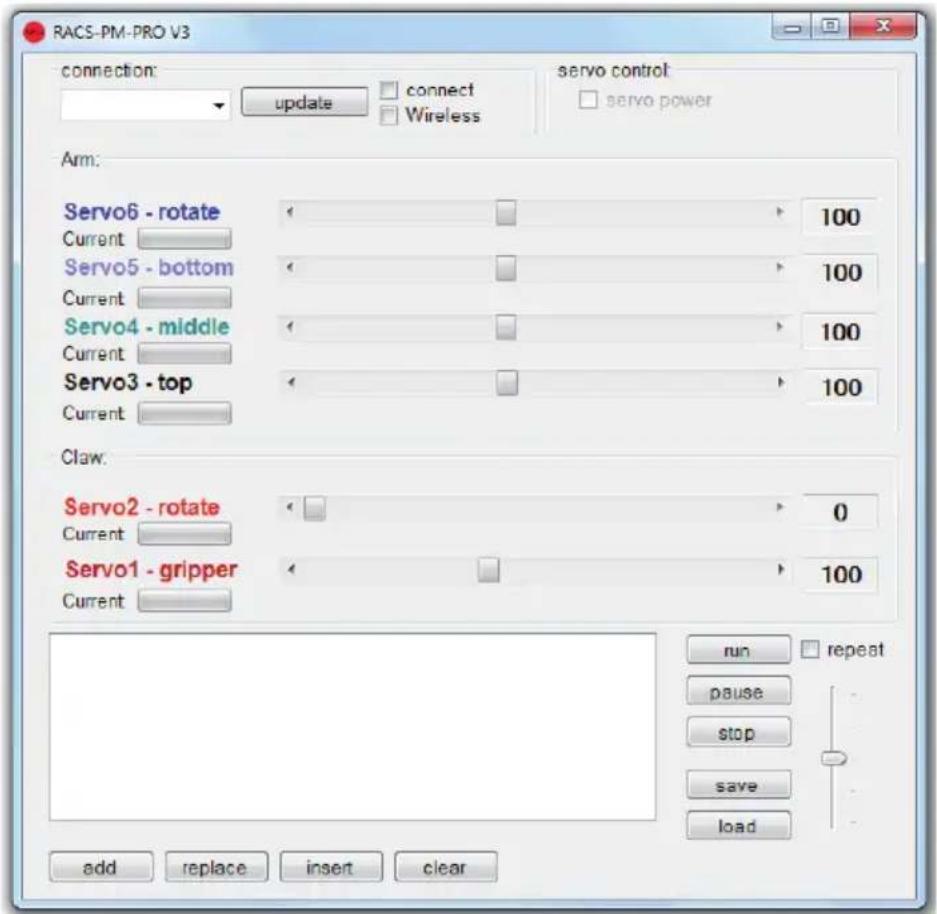
Task: Click inside the empty sequence list box
Action: pos(353,726)
